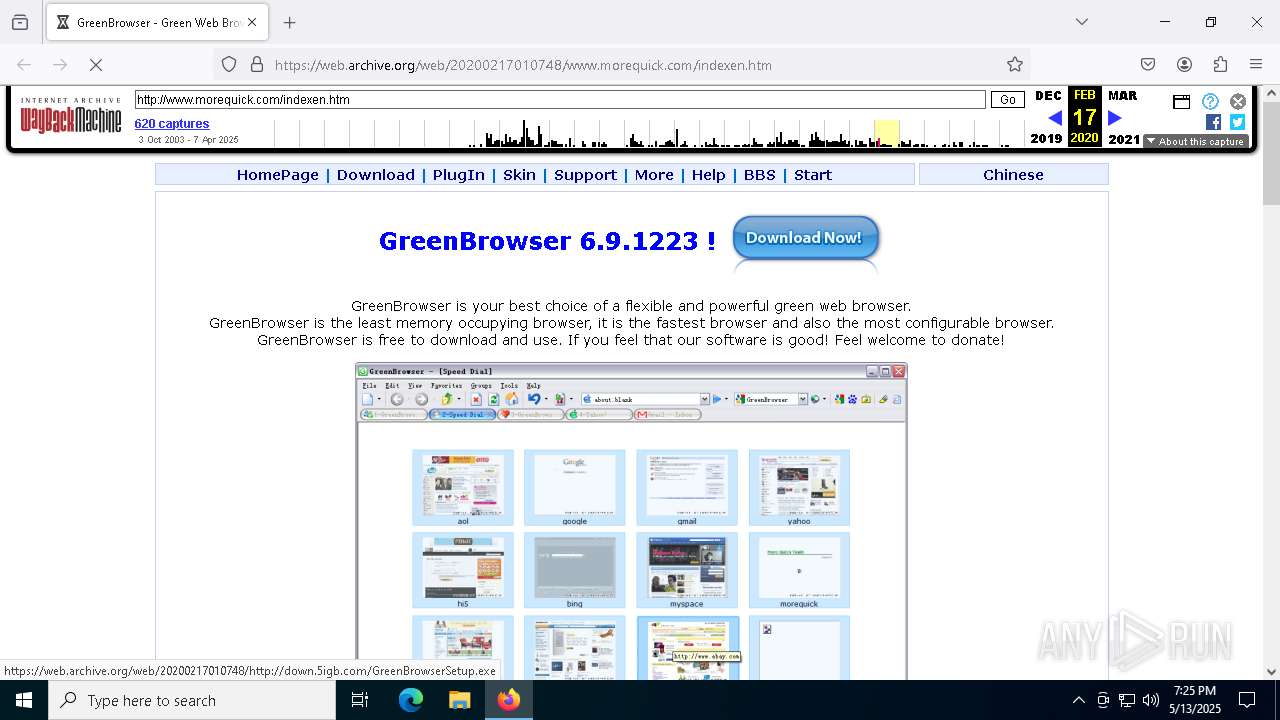The height and width of the screenshot is (720, 1280).
Task: Select MAR in the capture navigator
Action: coord(1122,96)
